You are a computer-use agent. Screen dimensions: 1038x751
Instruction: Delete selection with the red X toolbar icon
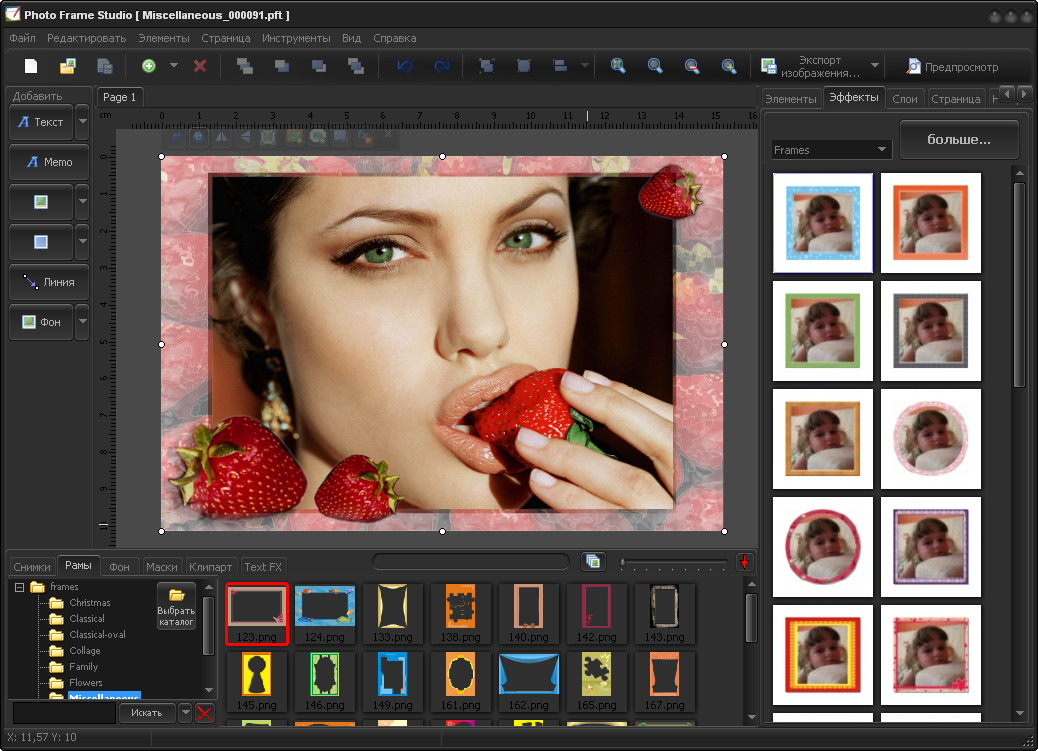(200, 66)
